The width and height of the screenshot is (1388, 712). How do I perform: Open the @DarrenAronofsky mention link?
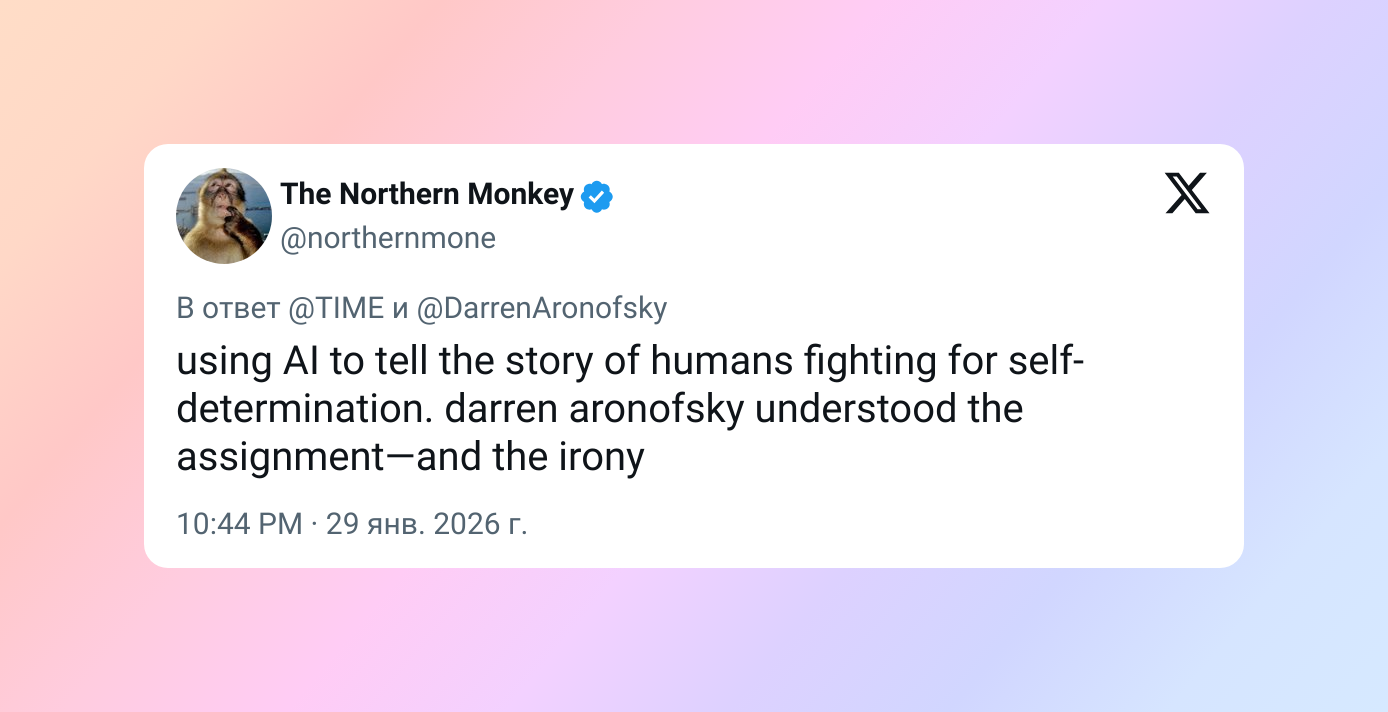tap(541, 309)
